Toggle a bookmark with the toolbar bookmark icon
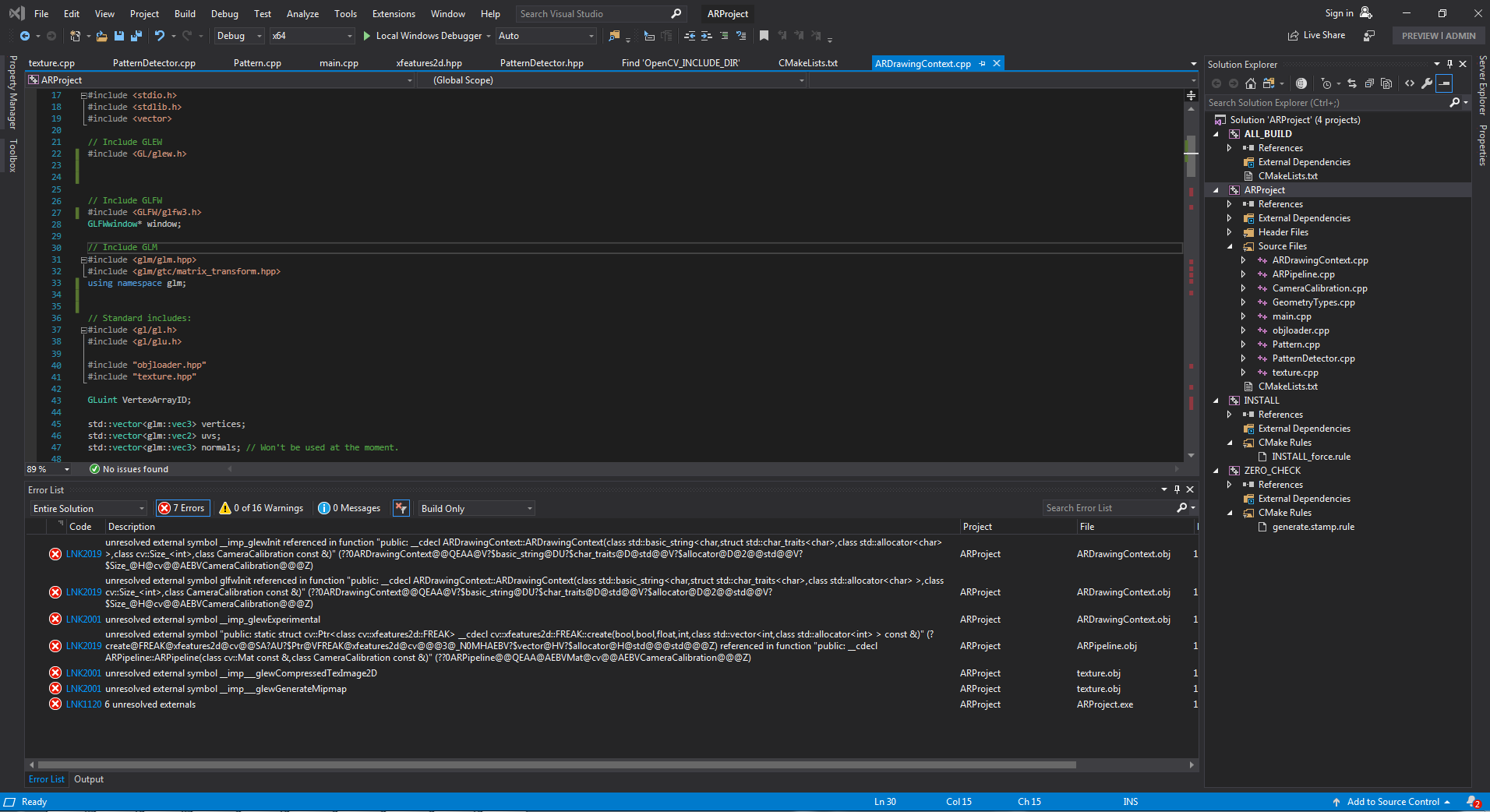Image resolution: width=1490 pixels, height=812 pixels. 764,36
